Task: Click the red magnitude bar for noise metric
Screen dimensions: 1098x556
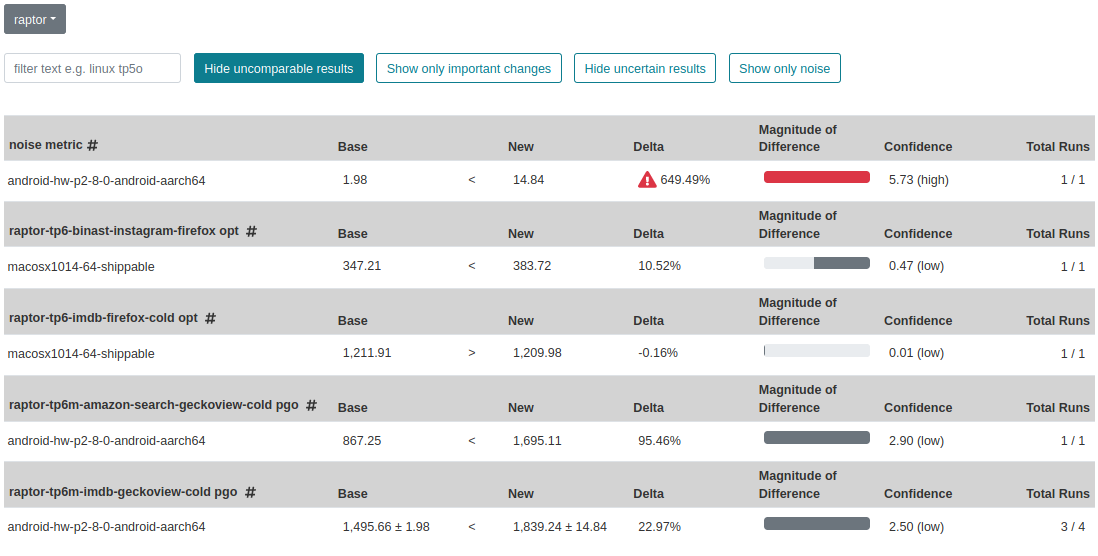Action: pos(816,177)
